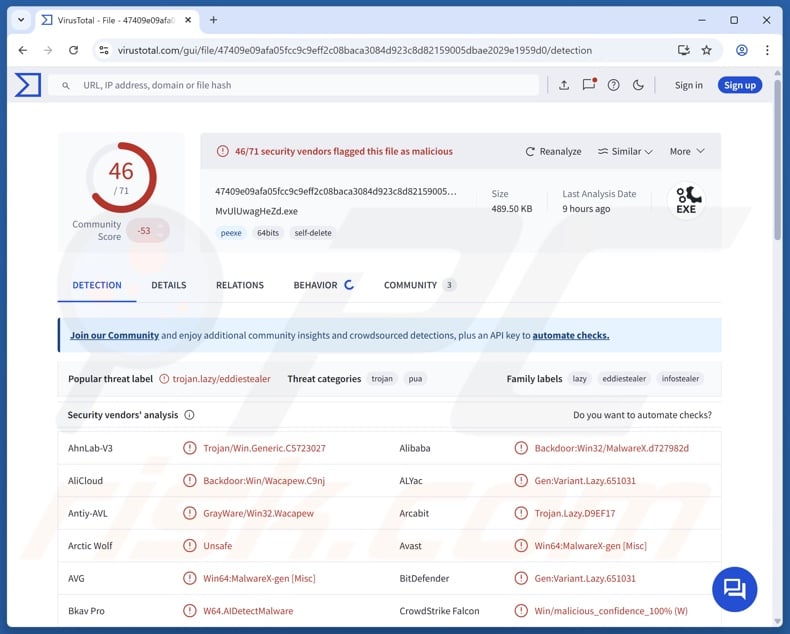The height and width of the screenshot is (634, 790).
Task: Switch to the COMMUNITY tab
Action: click(x=420, y=285)
